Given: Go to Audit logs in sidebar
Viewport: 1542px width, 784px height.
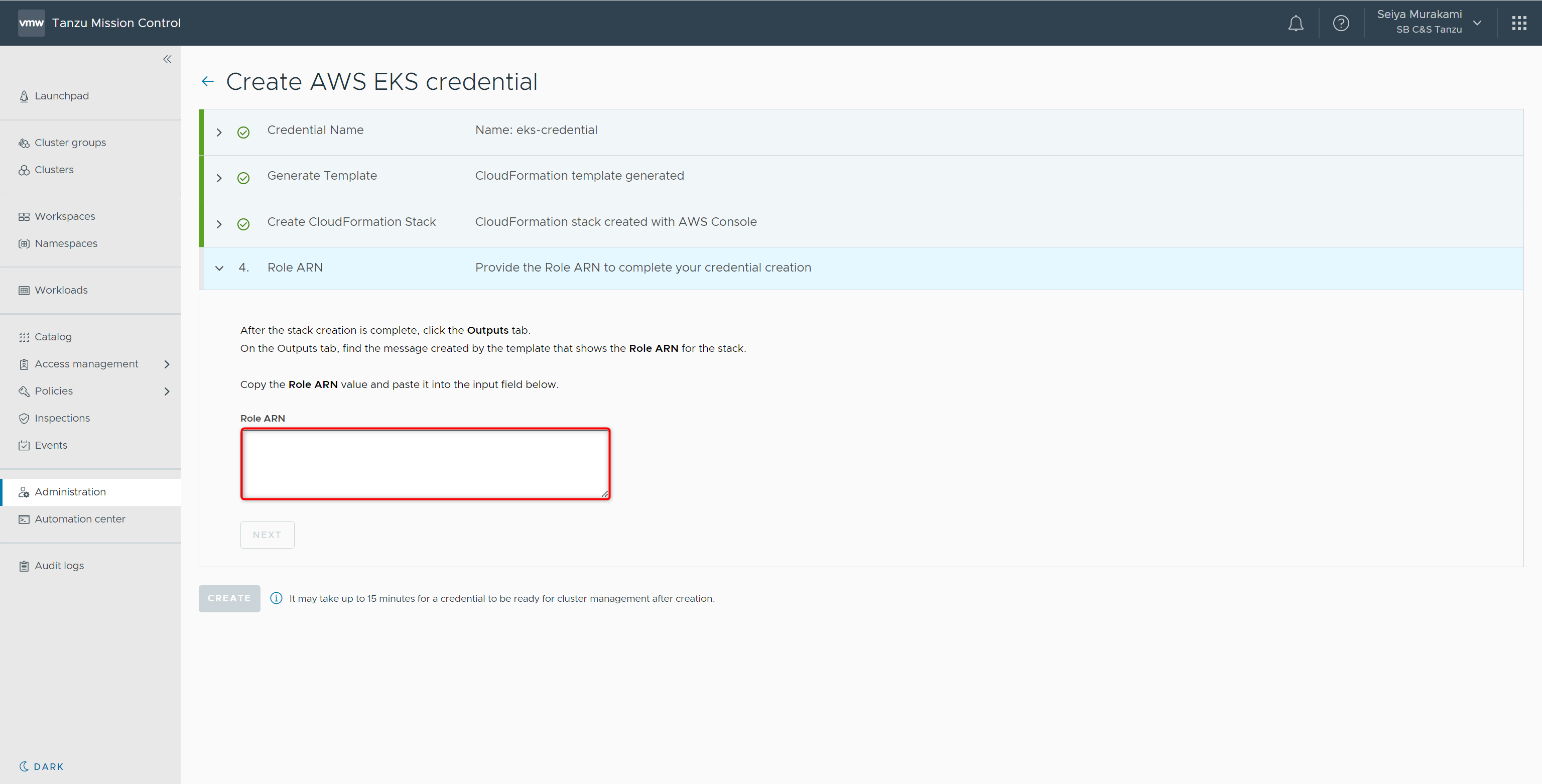Looking at the screenshot, I should (59, 566).
